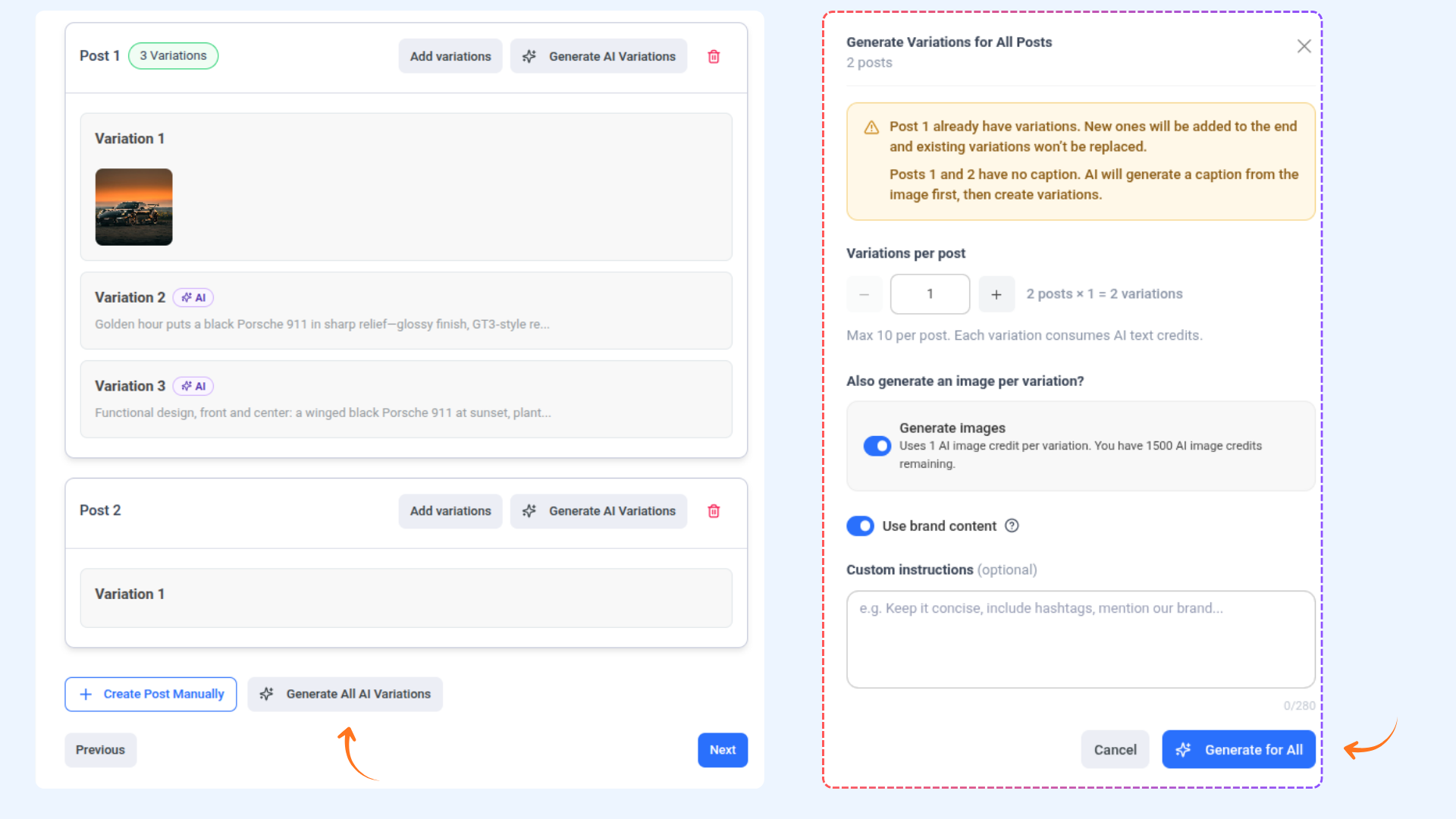
Task: Focus the Custom instructions text area
Action: (1080, 639)
